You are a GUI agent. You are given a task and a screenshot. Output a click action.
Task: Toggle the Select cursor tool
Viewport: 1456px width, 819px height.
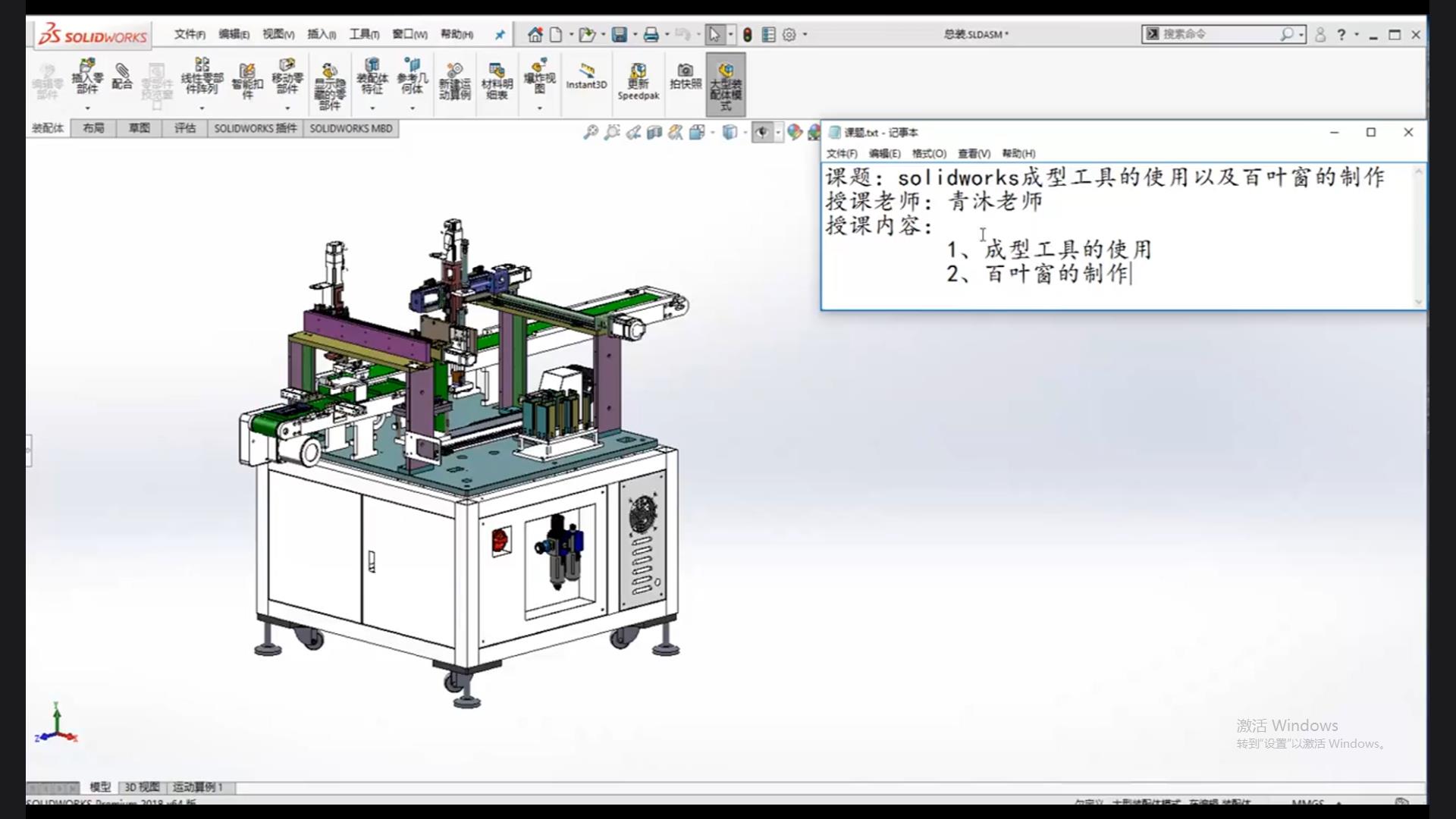[714, 34]
